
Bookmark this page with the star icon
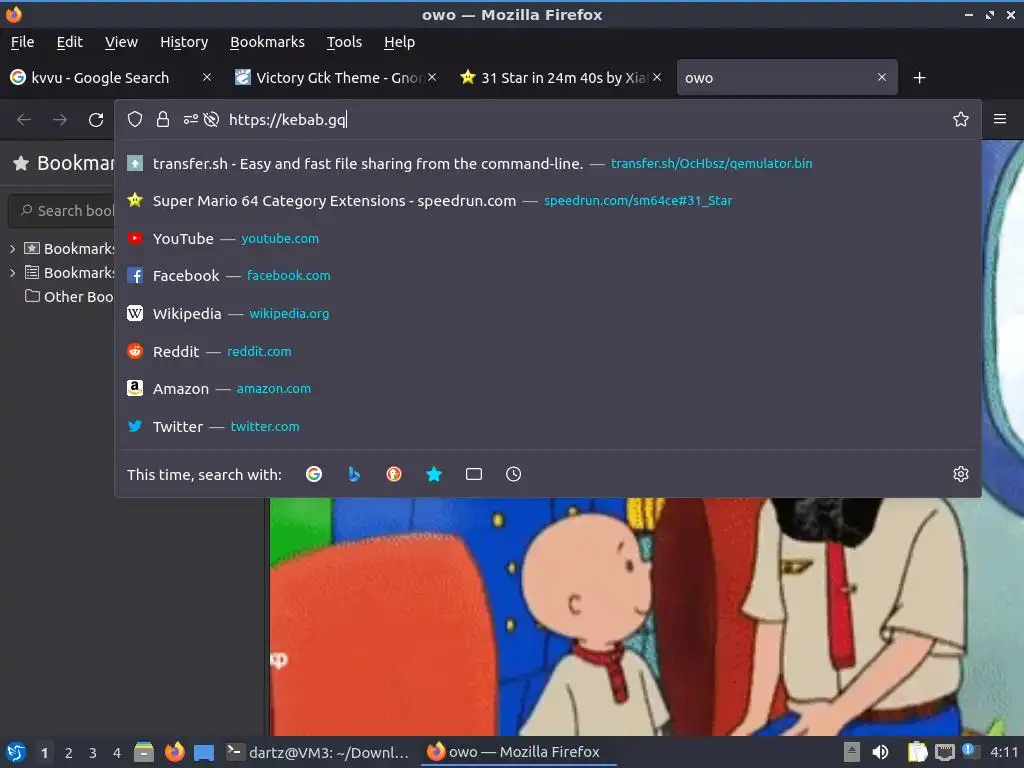[x=960, y=119]
